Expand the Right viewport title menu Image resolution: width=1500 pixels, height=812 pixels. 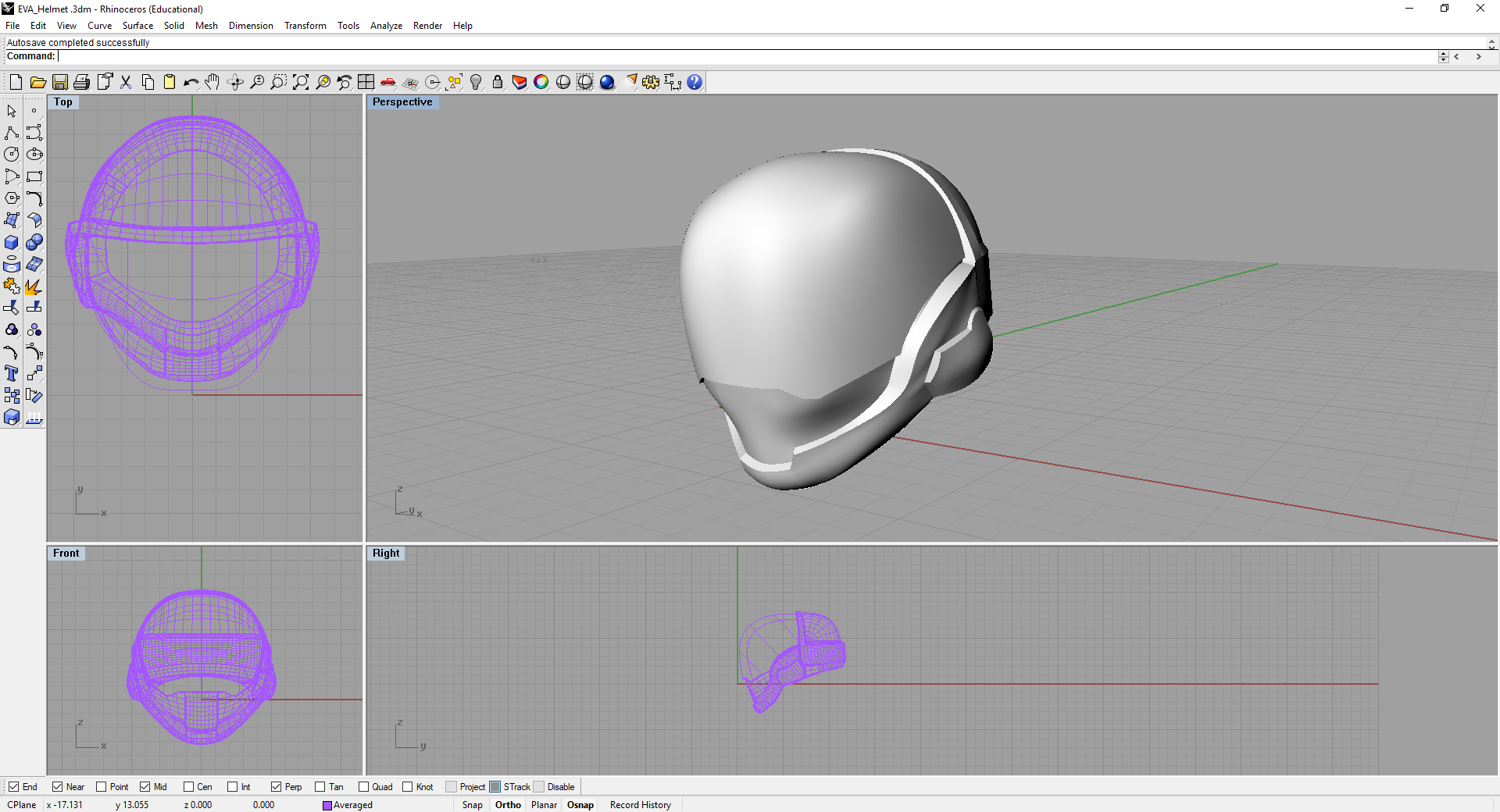386,554
